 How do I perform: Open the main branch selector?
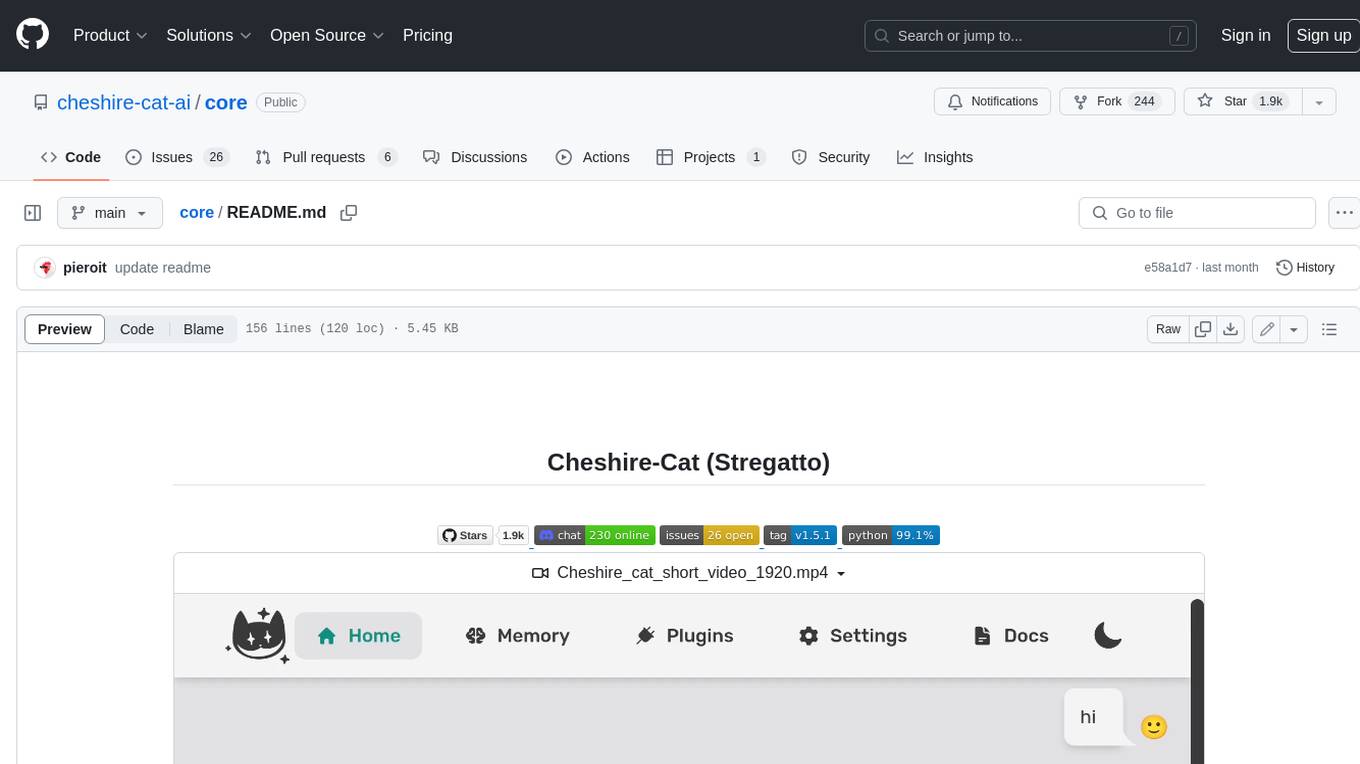pos(109,213)
